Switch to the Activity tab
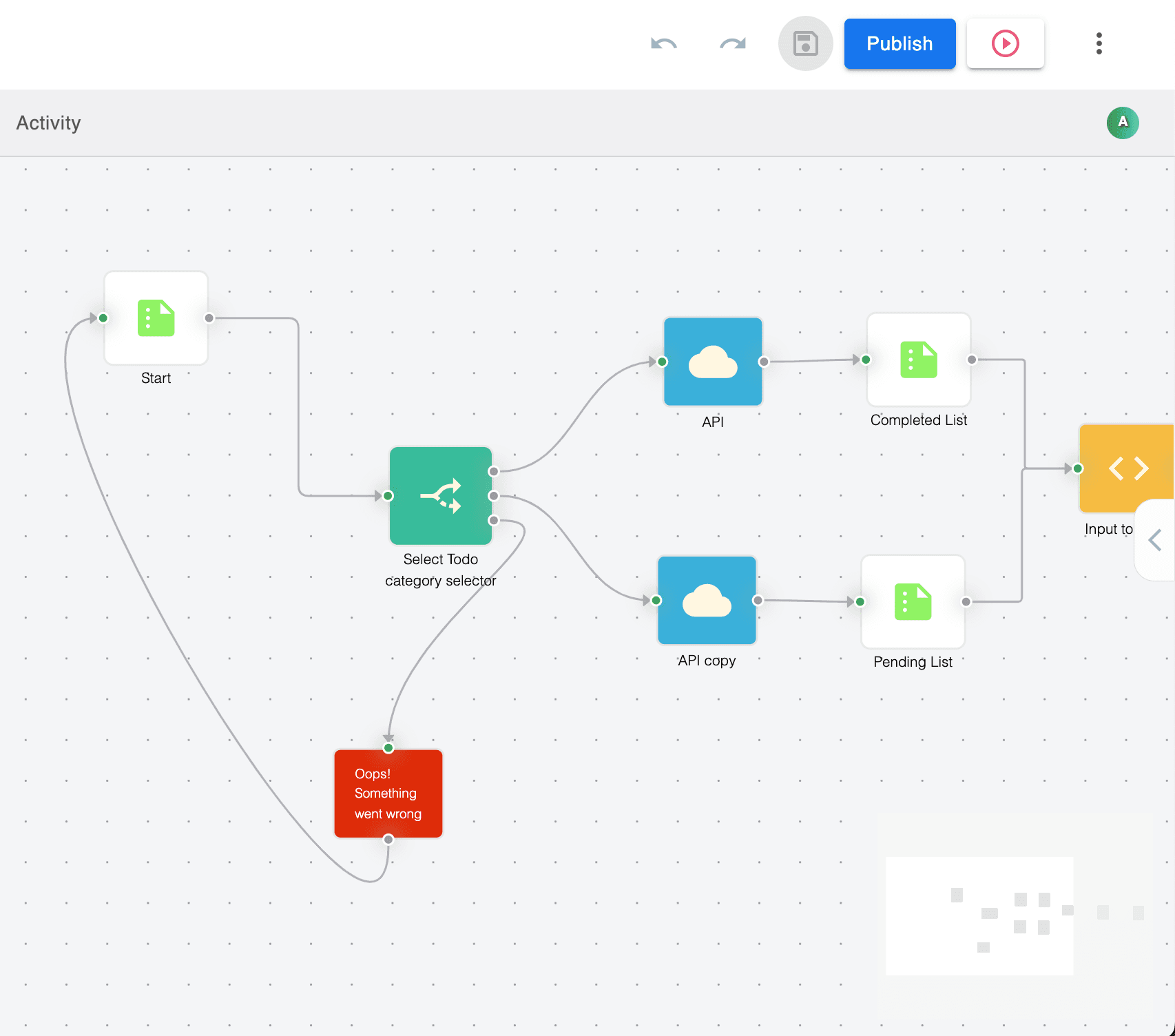The height and width of the screenshot is (1036, 1175). 48,123
